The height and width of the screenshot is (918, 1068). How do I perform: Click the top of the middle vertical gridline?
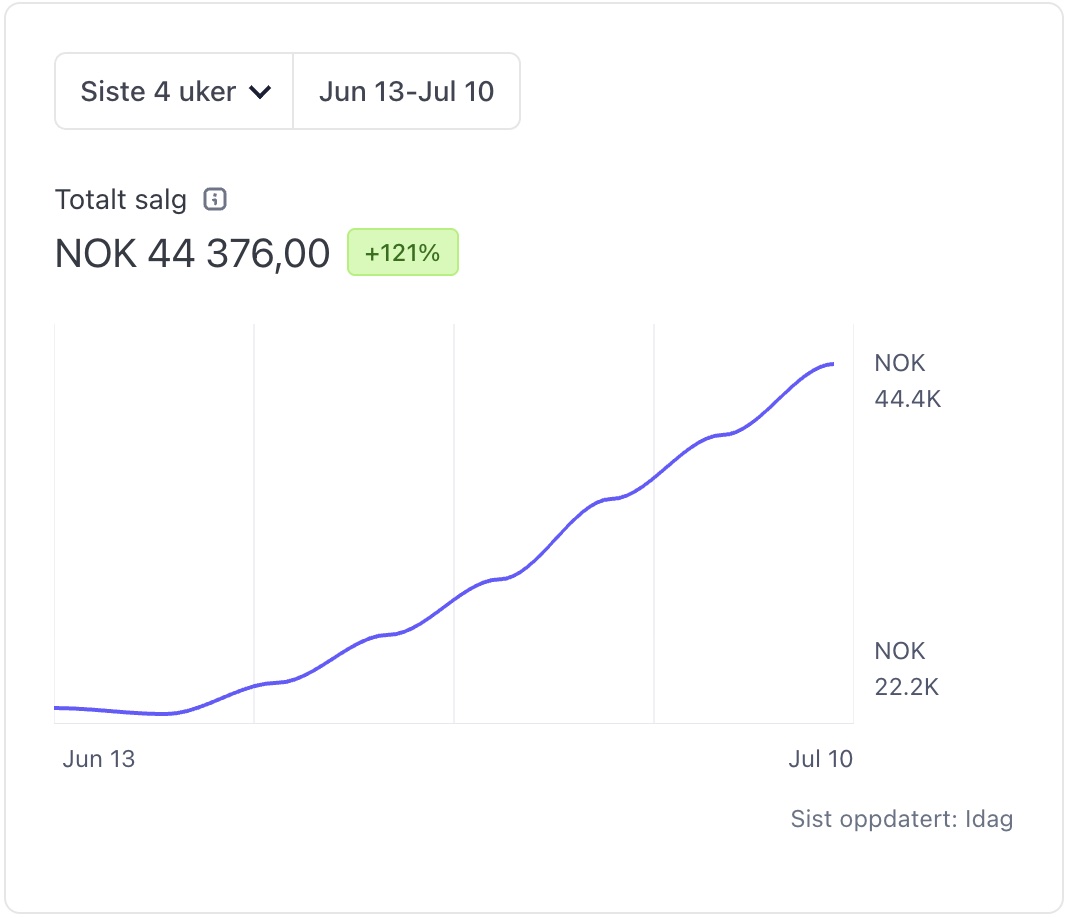pos(454,328)
